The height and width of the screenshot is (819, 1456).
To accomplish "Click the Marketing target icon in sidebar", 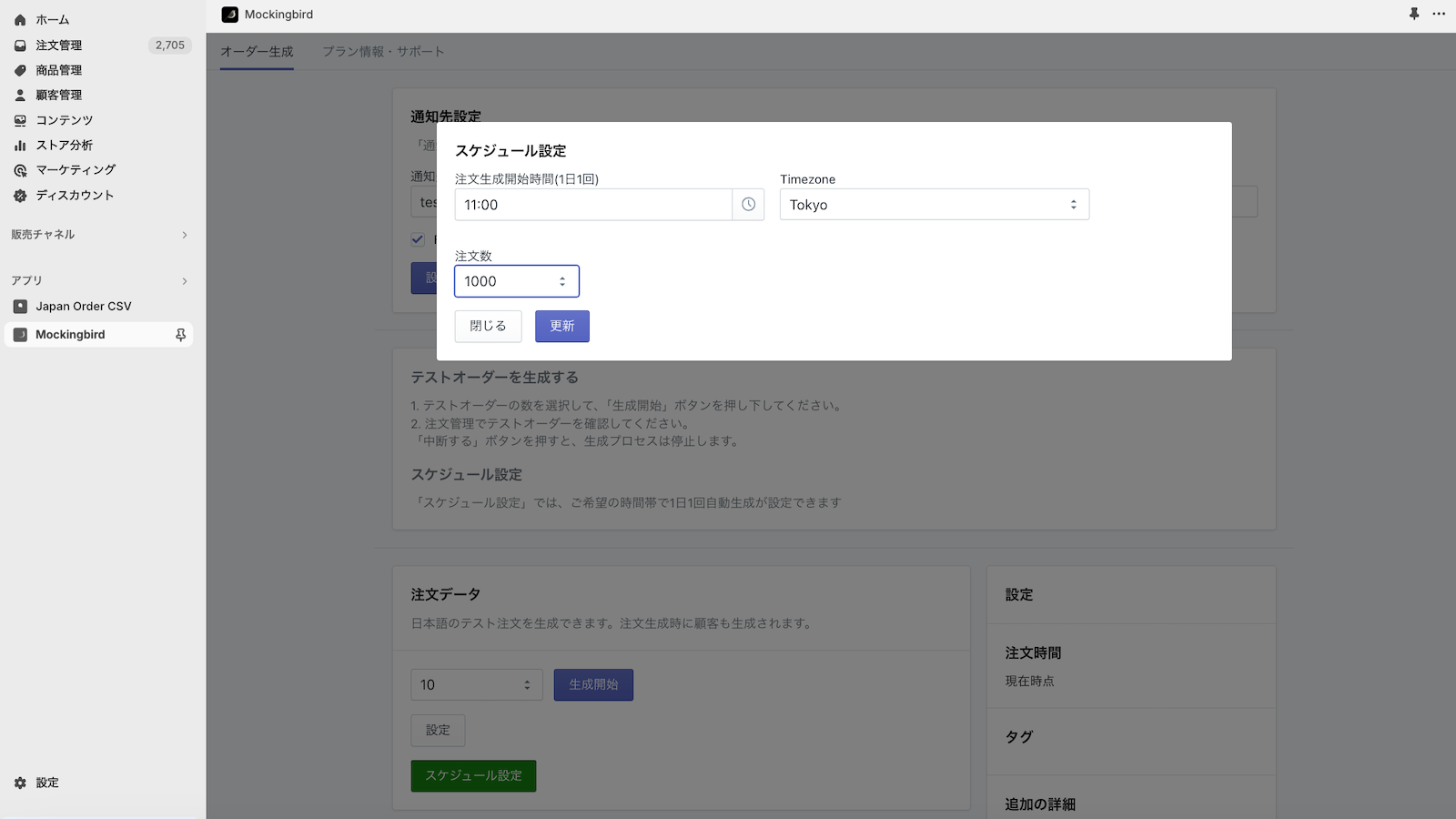I will (20, 170).
